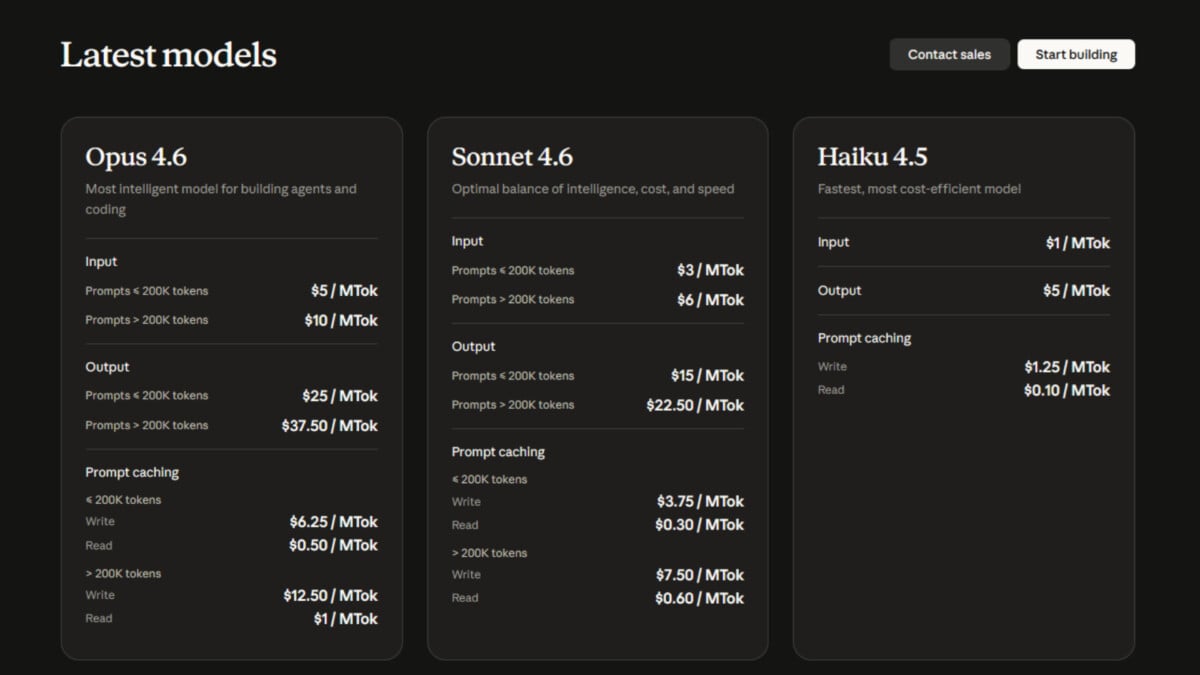Click '≤ 200K tokens' under Sonnet Prompt caching
1200x675 pixels.
[x=489, y=479]
